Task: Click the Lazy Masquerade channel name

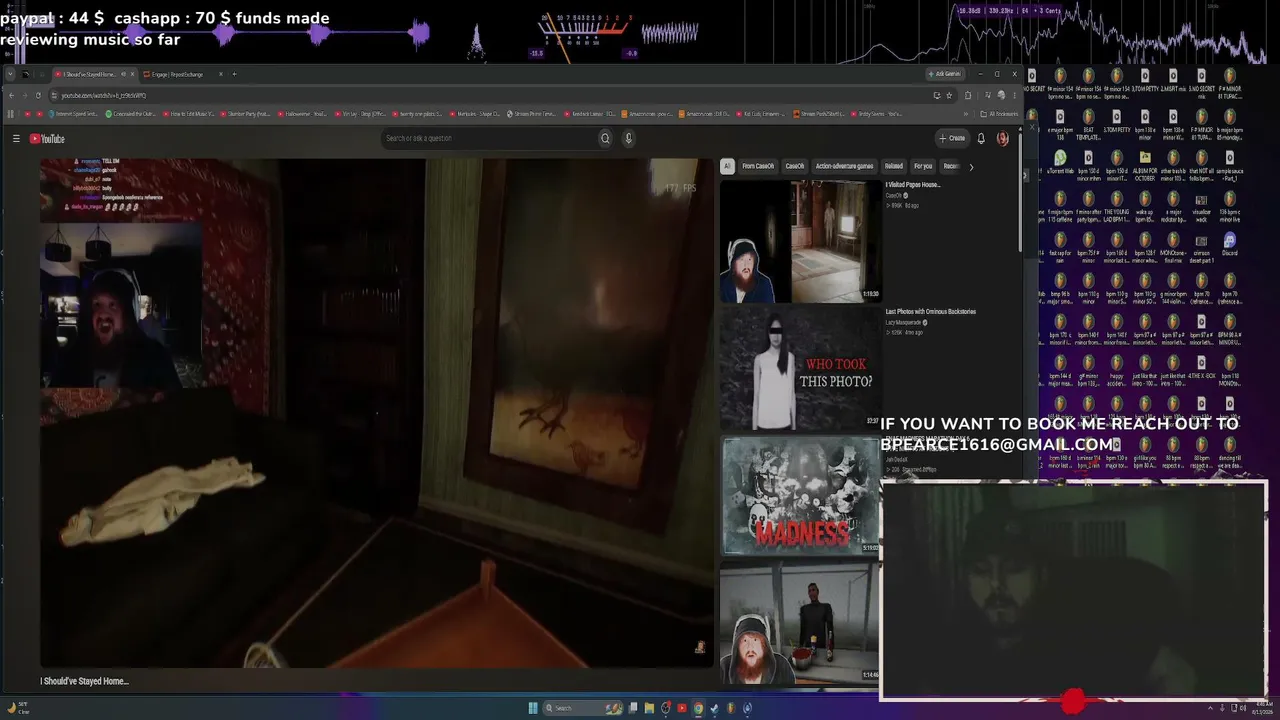Action: [x=903, y=323]
